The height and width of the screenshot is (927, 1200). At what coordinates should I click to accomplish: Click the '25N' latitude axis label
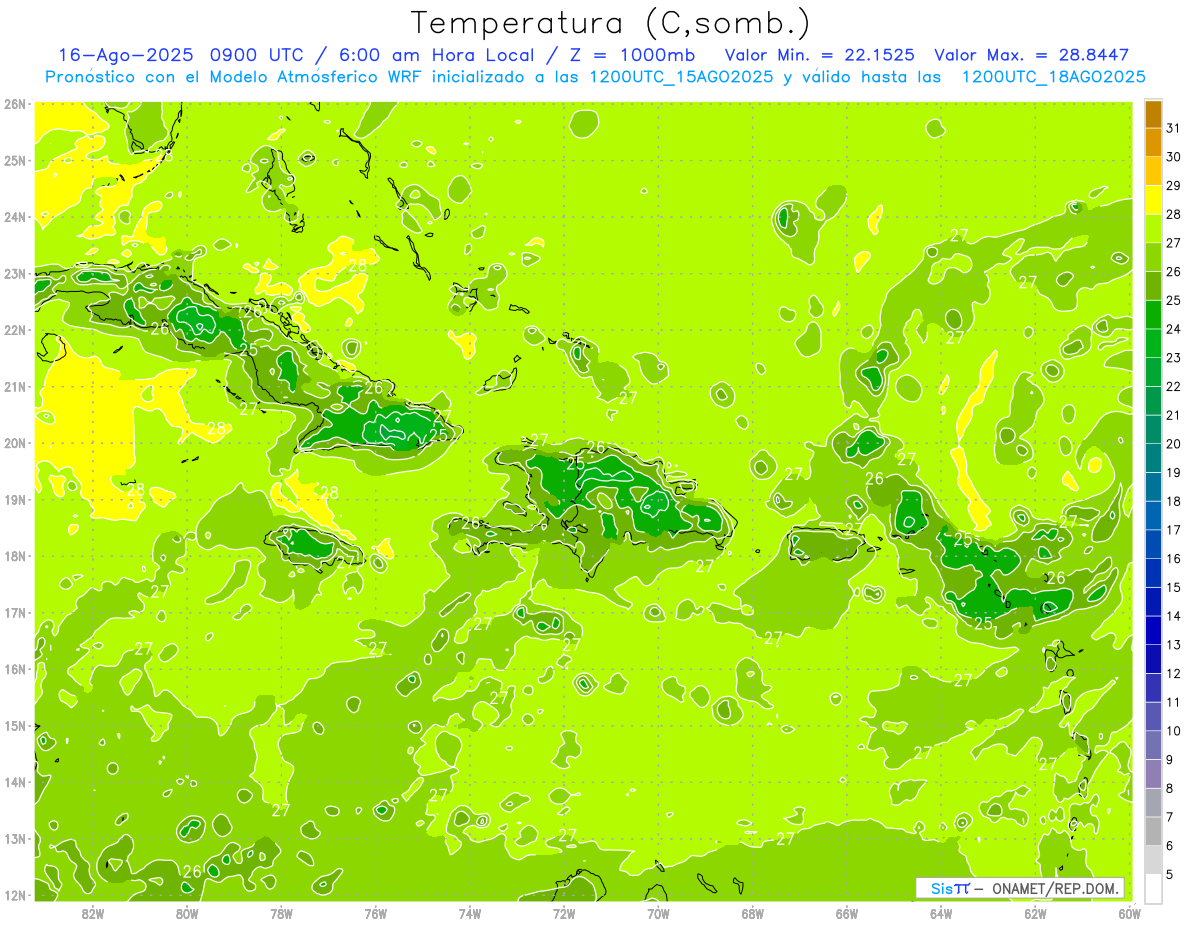click(15, 161)
